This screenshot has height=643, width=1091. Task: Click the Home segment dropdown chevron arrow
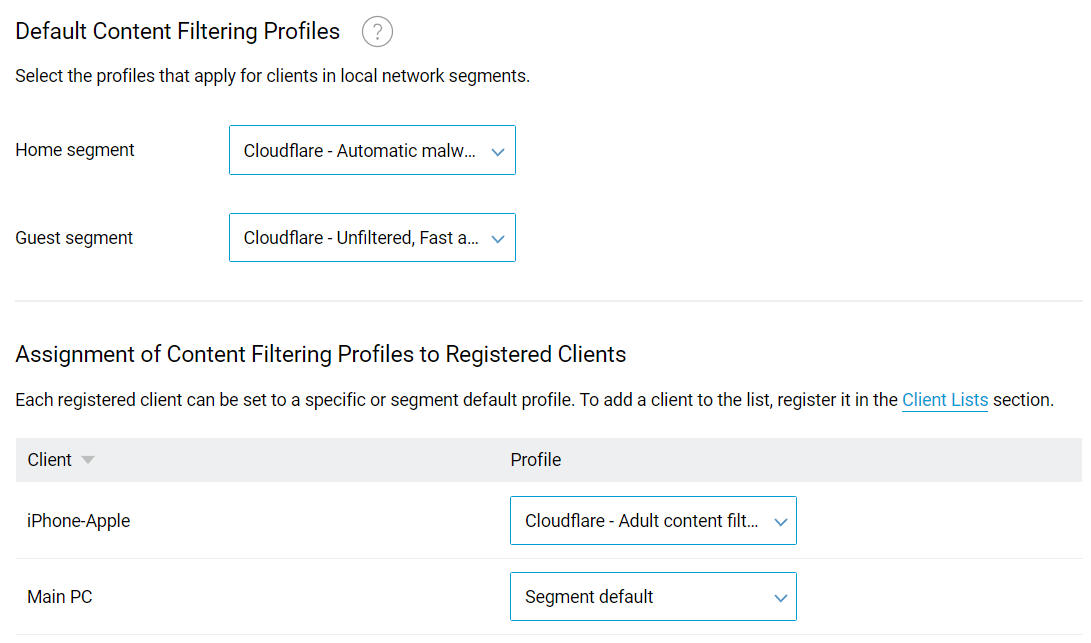497,152
